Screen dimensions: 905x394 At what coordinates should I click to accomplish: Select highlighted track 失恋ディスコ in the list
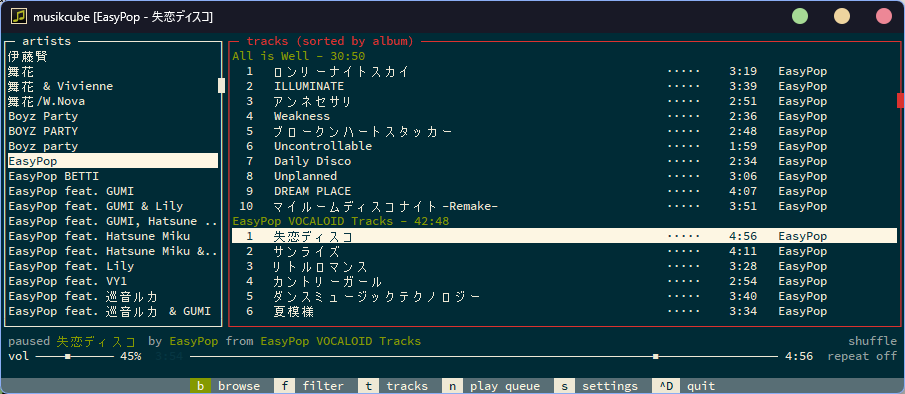(564, 236)
